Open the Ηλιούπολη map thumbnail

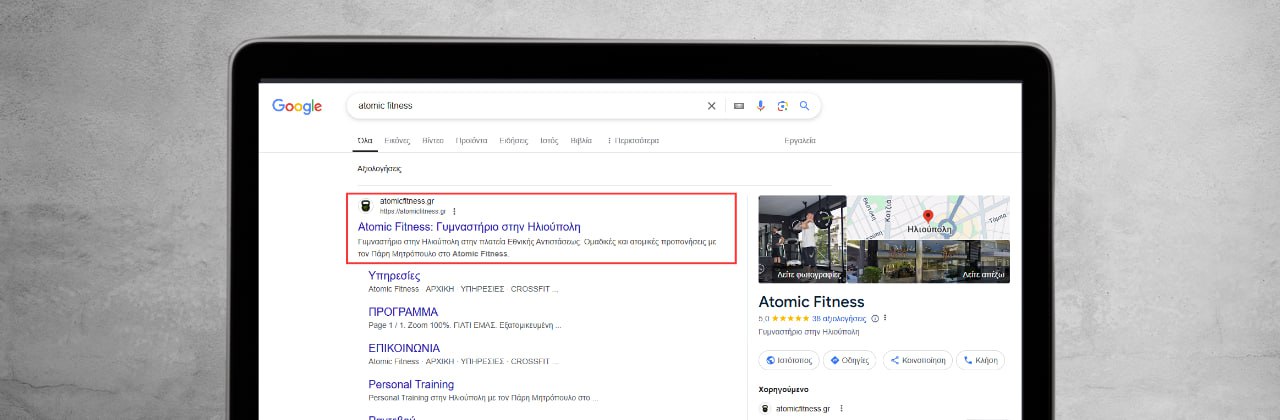(x=929, y=217)
